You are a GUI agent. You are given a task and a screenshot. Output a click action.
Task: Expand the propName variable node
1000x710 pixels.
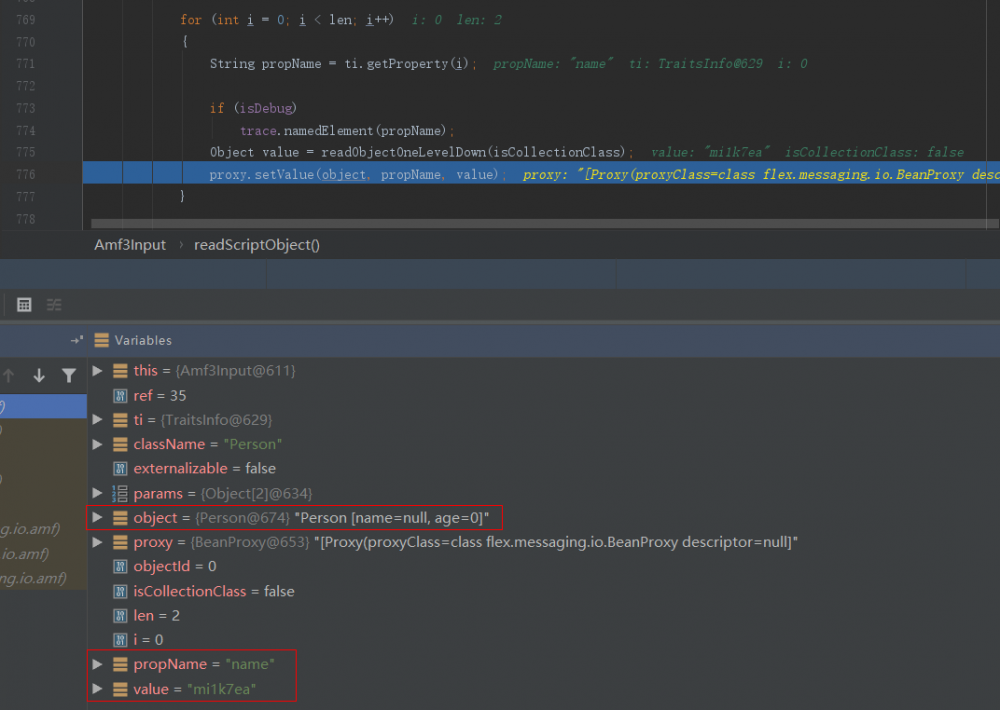click(98, 664)
